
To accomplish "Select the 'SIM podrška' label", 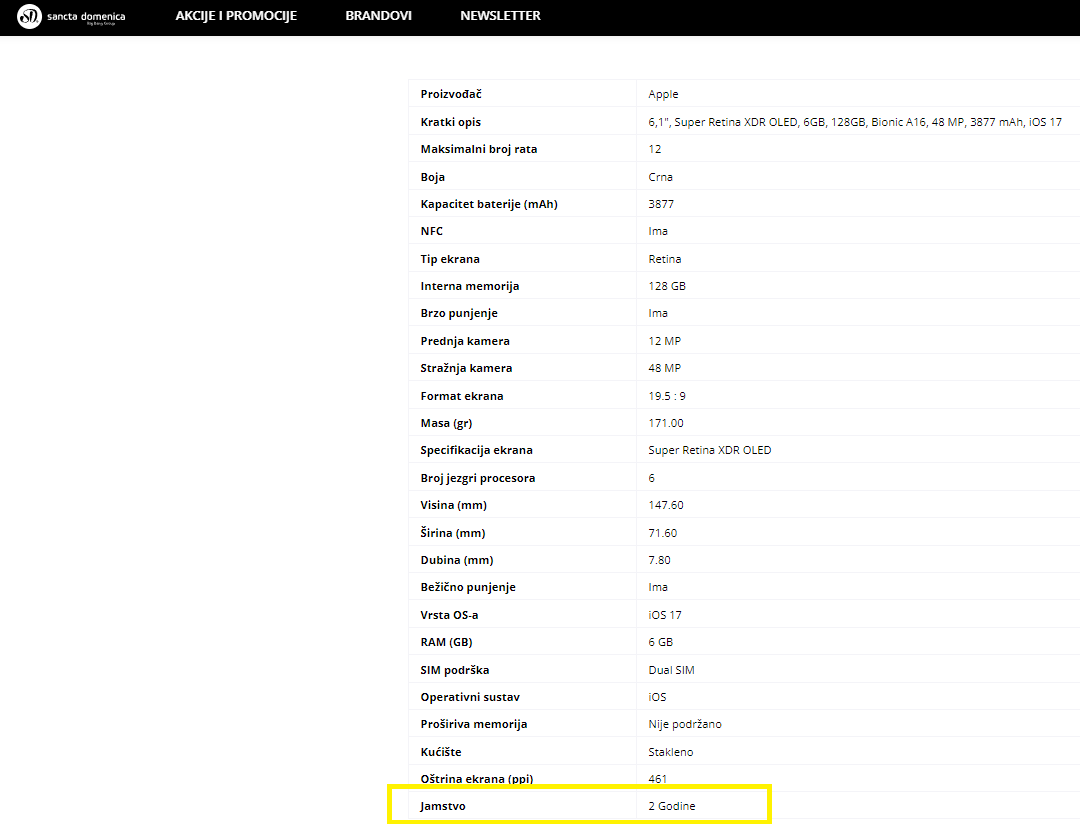I will tap(455, 670).
